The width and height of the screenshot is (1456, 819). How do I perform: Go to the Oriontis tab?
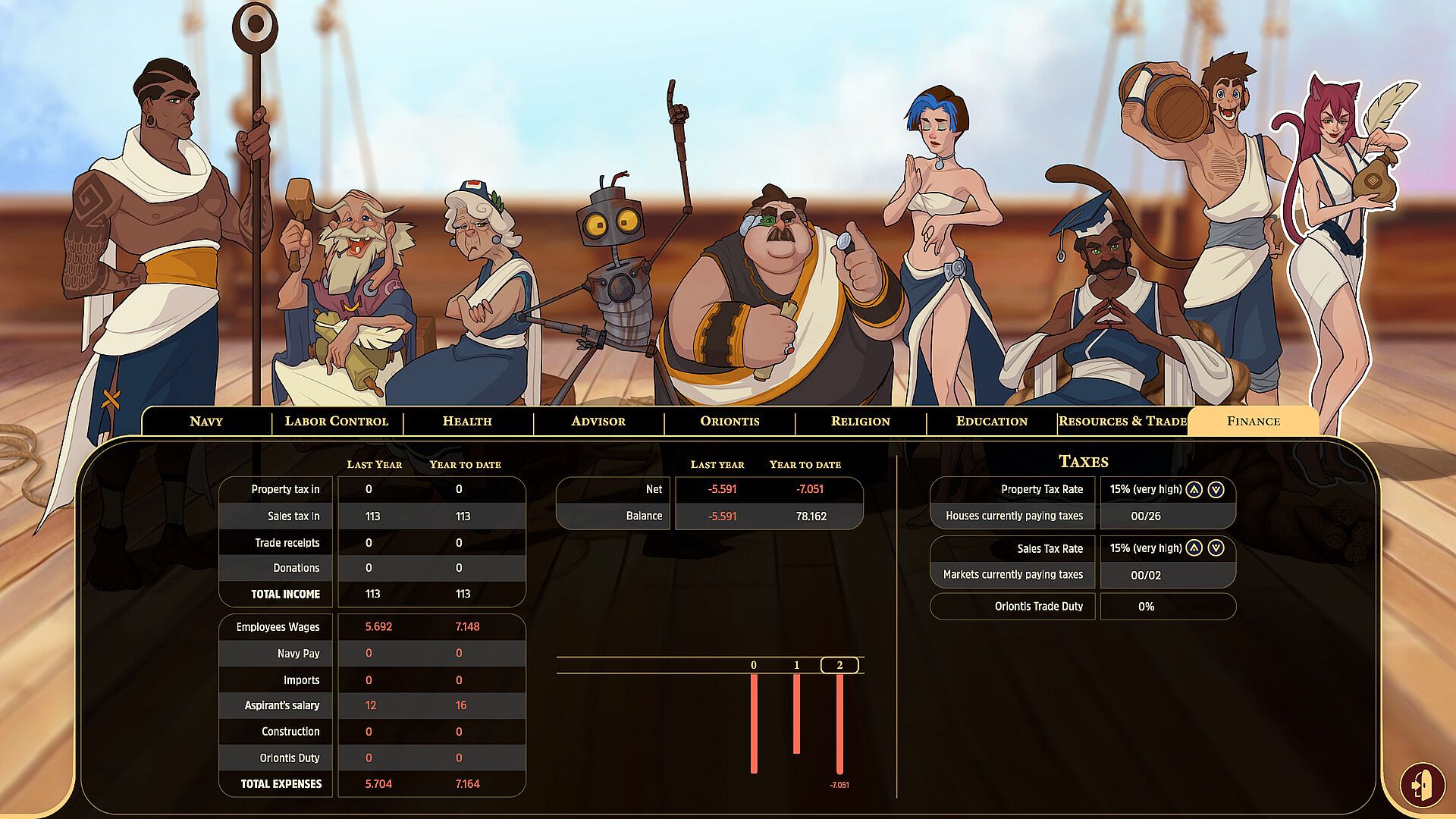coord(730,422)
